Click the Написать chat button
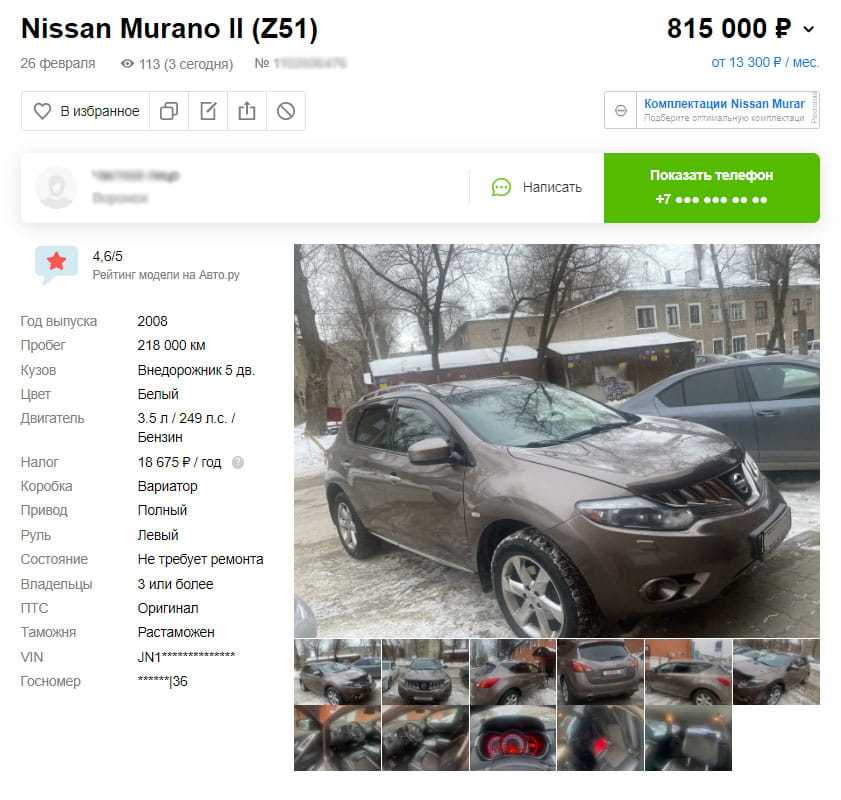This screenshot has width=841, height=800. (x=537, y=187)
